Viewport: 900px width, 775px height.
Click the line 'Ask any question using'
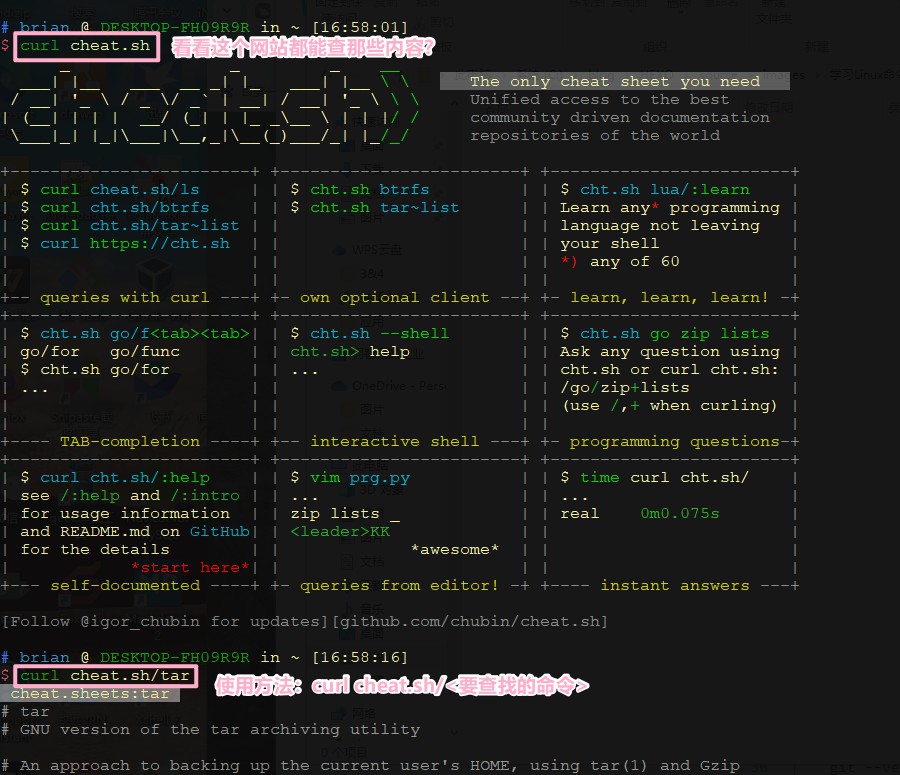click(670, 351)
